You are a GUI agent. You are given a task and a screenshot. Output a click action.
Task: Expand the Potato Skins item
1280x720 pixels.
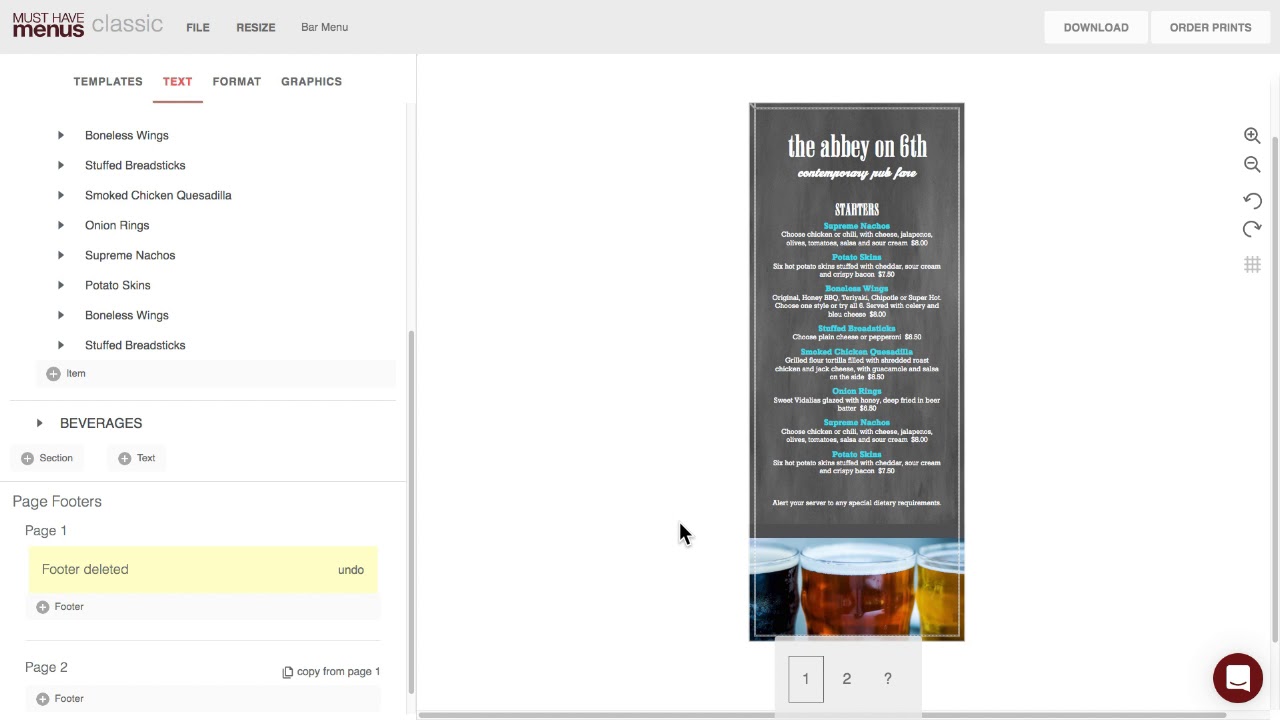61,285
